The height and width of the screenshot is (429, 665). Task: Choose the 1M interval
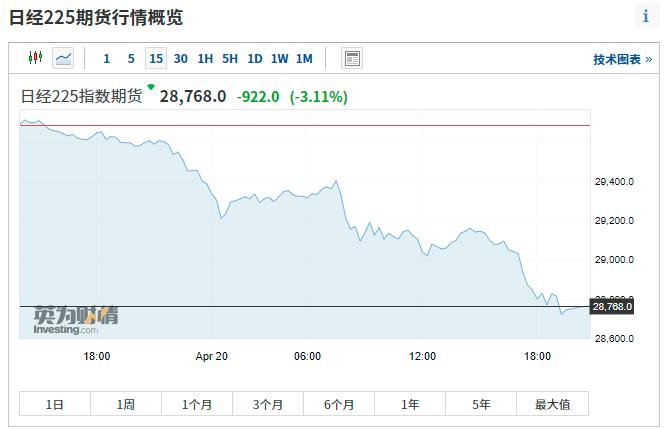point(305,59)
